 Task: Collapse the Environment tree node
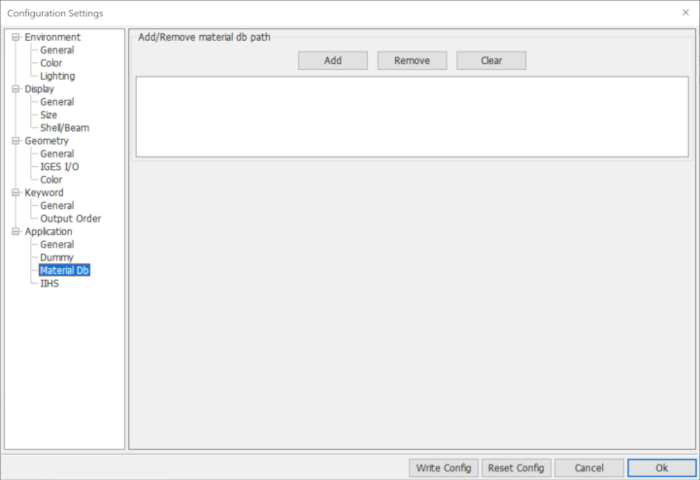pos(16,37)
